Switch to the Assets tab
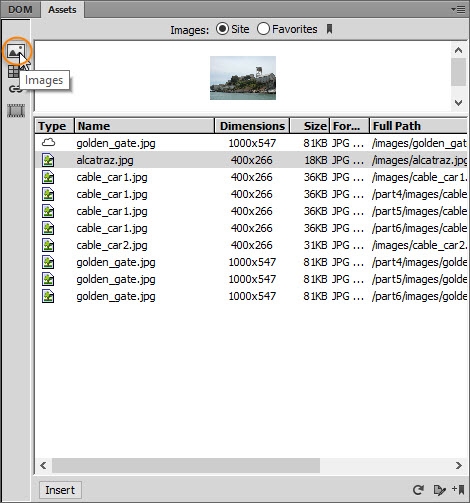The image size is (470, 503). coord(62,9)
